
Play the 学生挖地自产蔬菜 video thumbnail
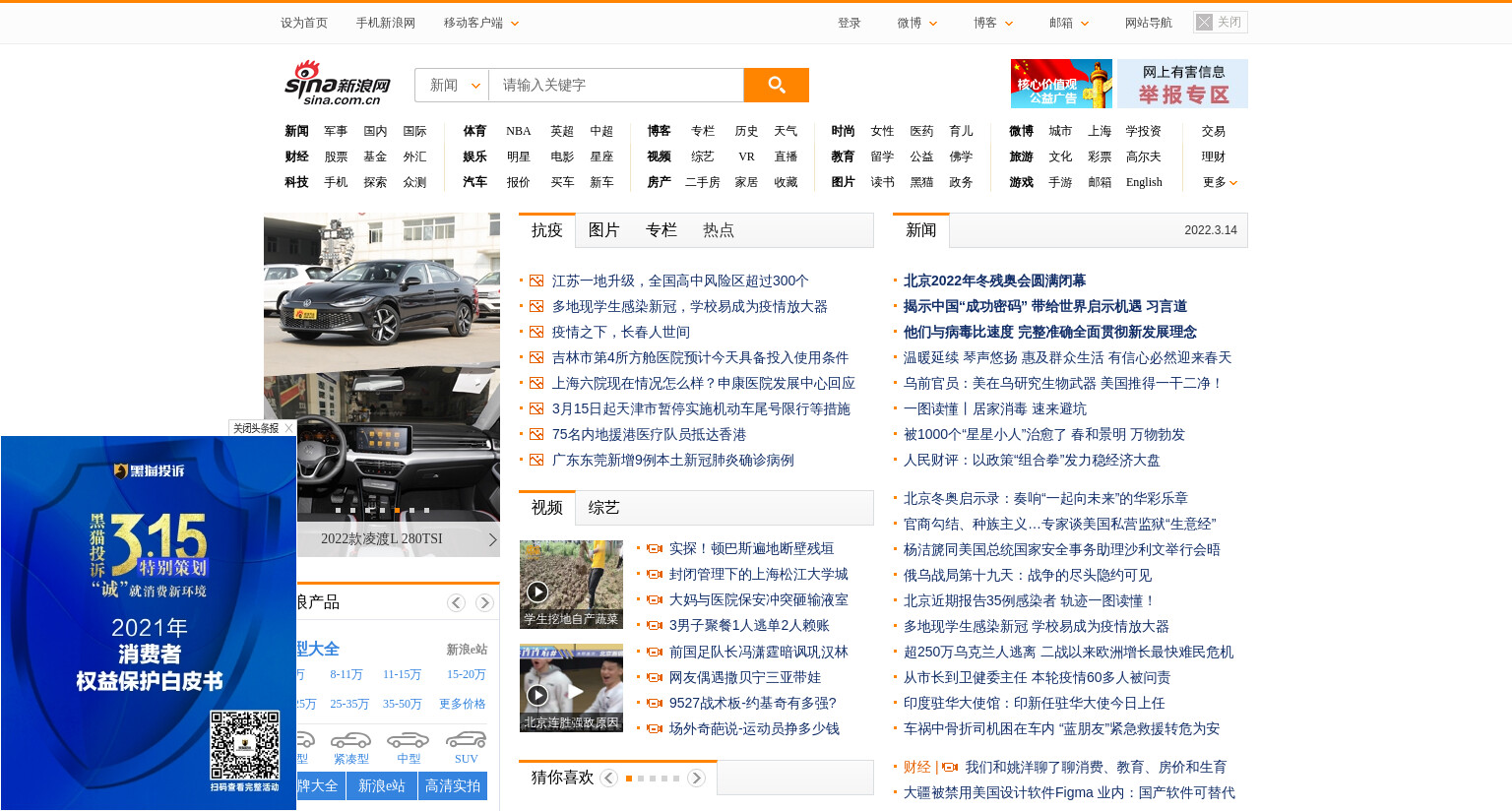coord(571,585)
